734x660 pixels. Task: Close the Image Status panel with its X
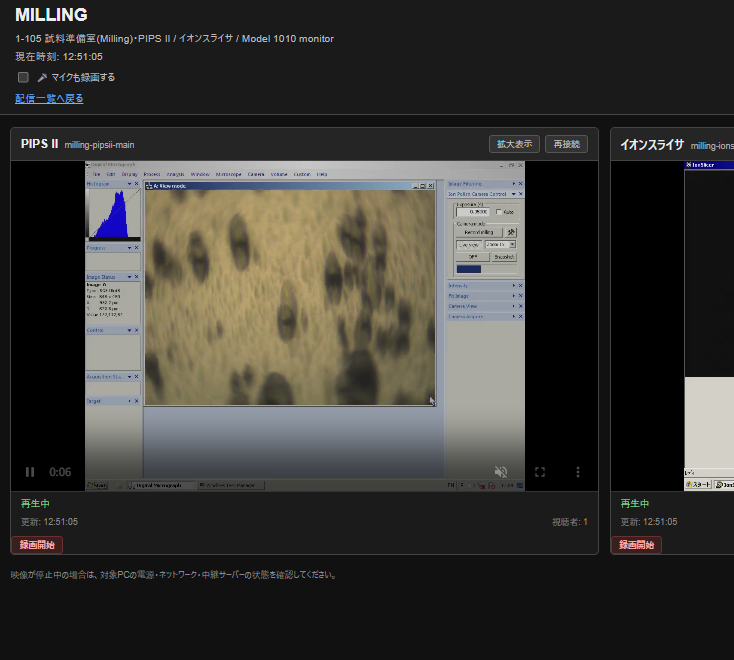(137, 277)
